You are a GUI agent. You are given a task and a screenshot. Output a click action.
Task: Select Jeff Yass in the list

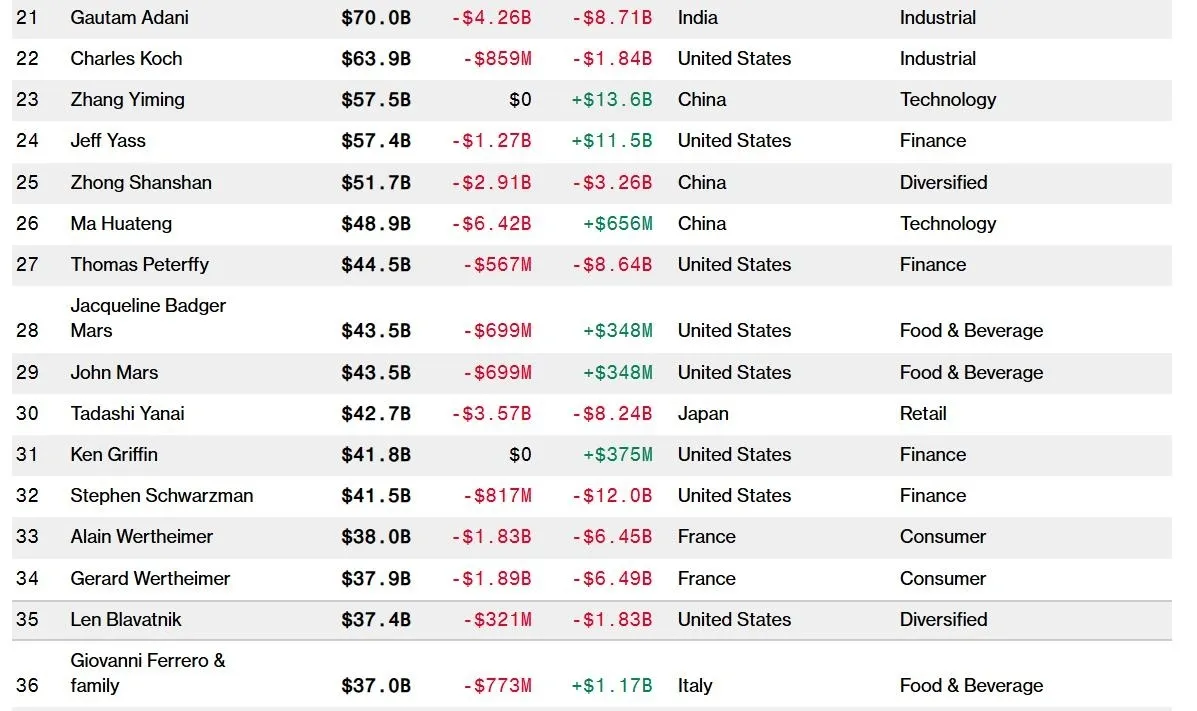108,140
